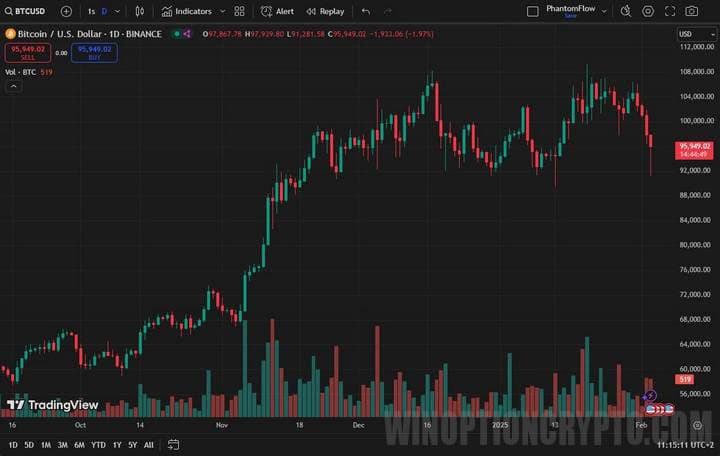Open the Indicators dialog

[187, 11]
